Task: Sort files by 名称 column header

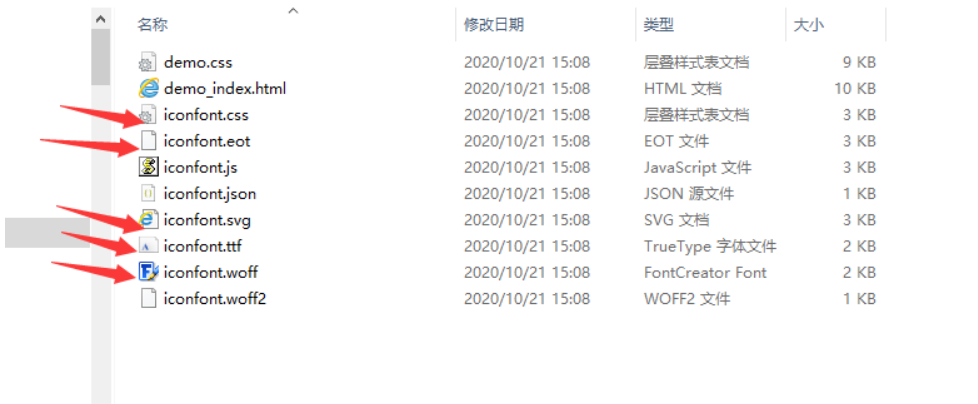Action: point(153,25)
